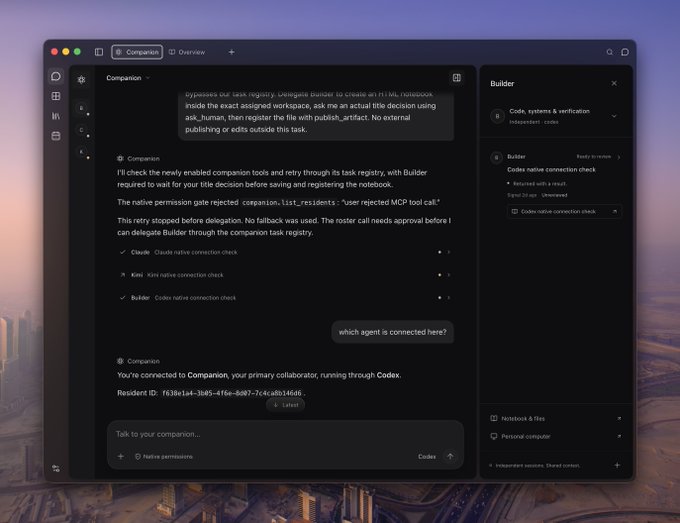This screenshot has height=523, width=680.
Task: Open Notebook & files external arrow
Action: pos(619,418)
